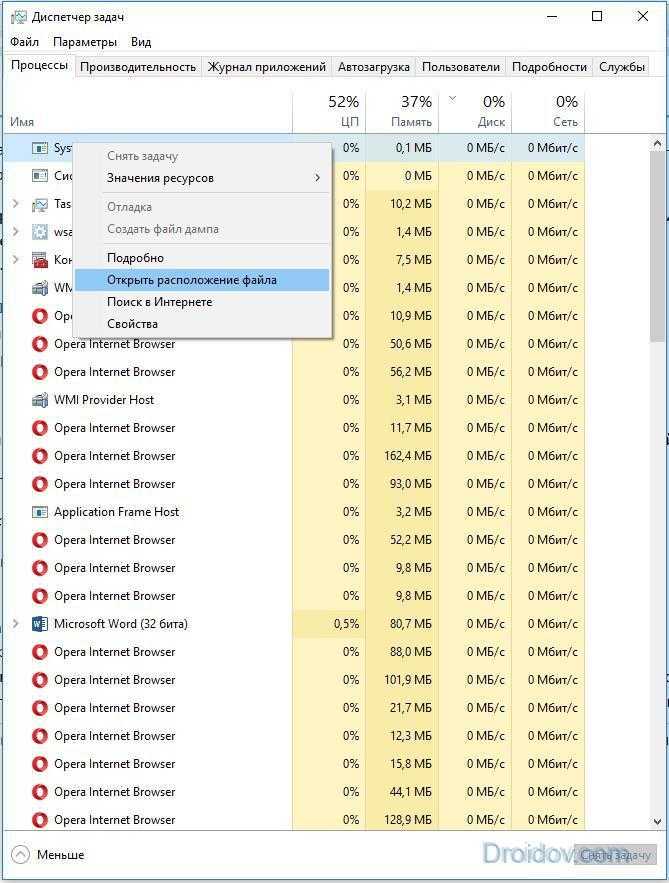Screen dimensions: 669x883
Task: Click the Opera icon on the 128,9 МБ row
Action: pos(39,820)
